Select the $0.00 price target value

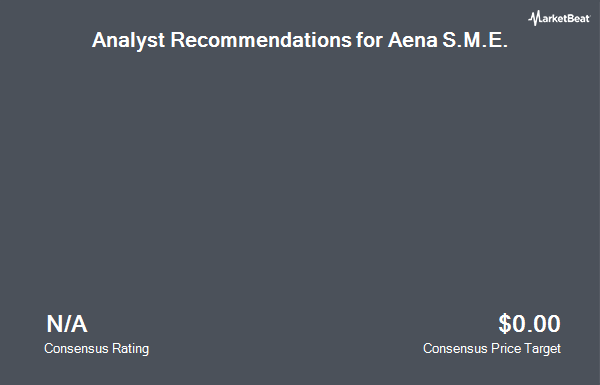529,324
